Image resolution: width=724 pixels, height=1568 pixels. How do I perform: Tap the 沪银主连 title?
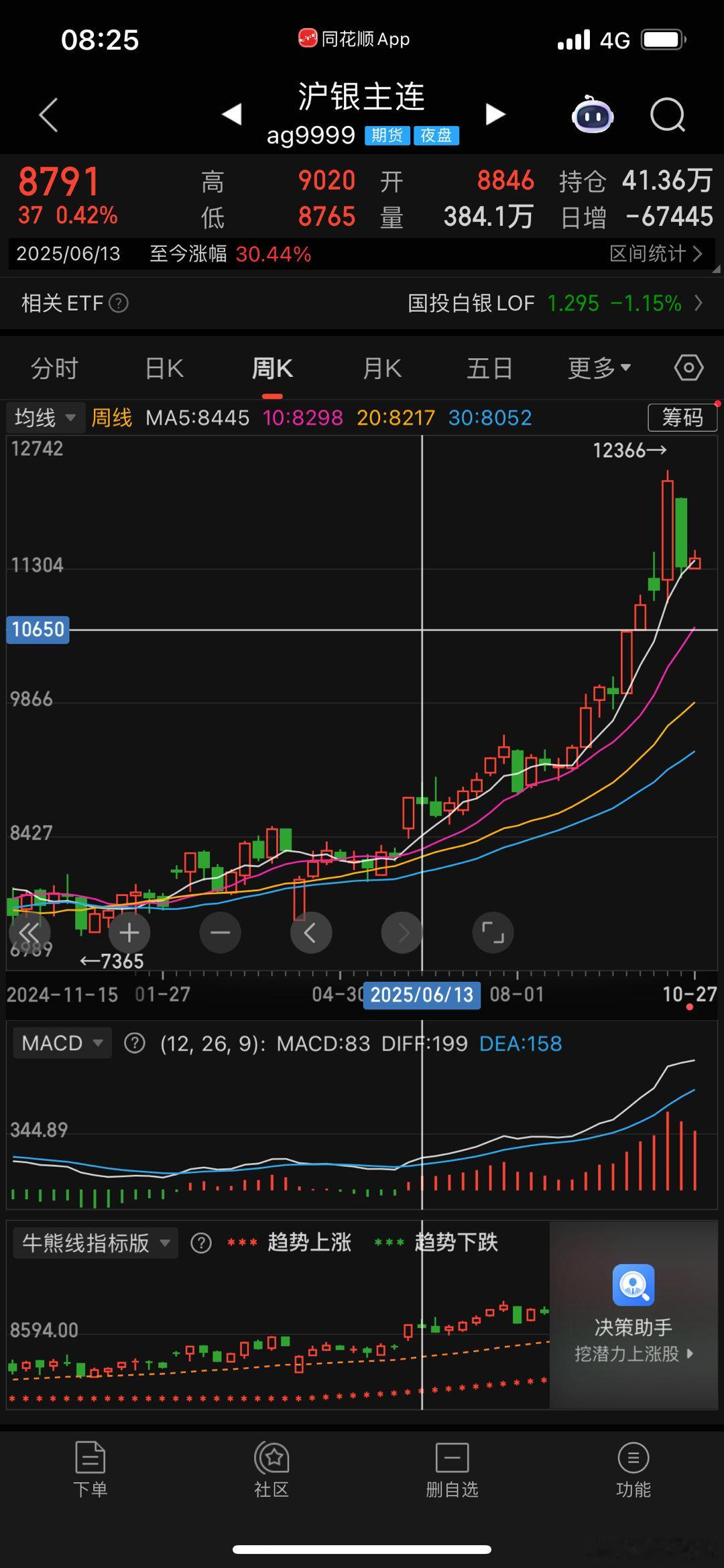[x=362, y=96]
